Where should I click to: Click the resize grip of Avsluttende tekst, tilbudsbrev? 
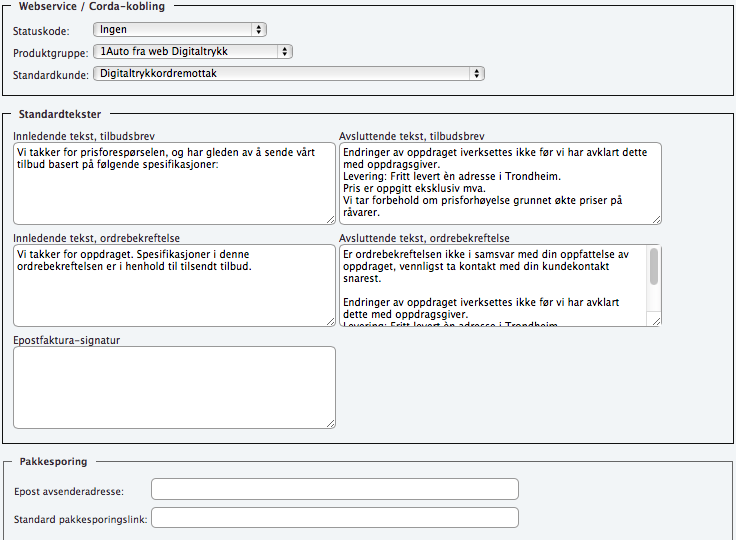tap(656, 218)
